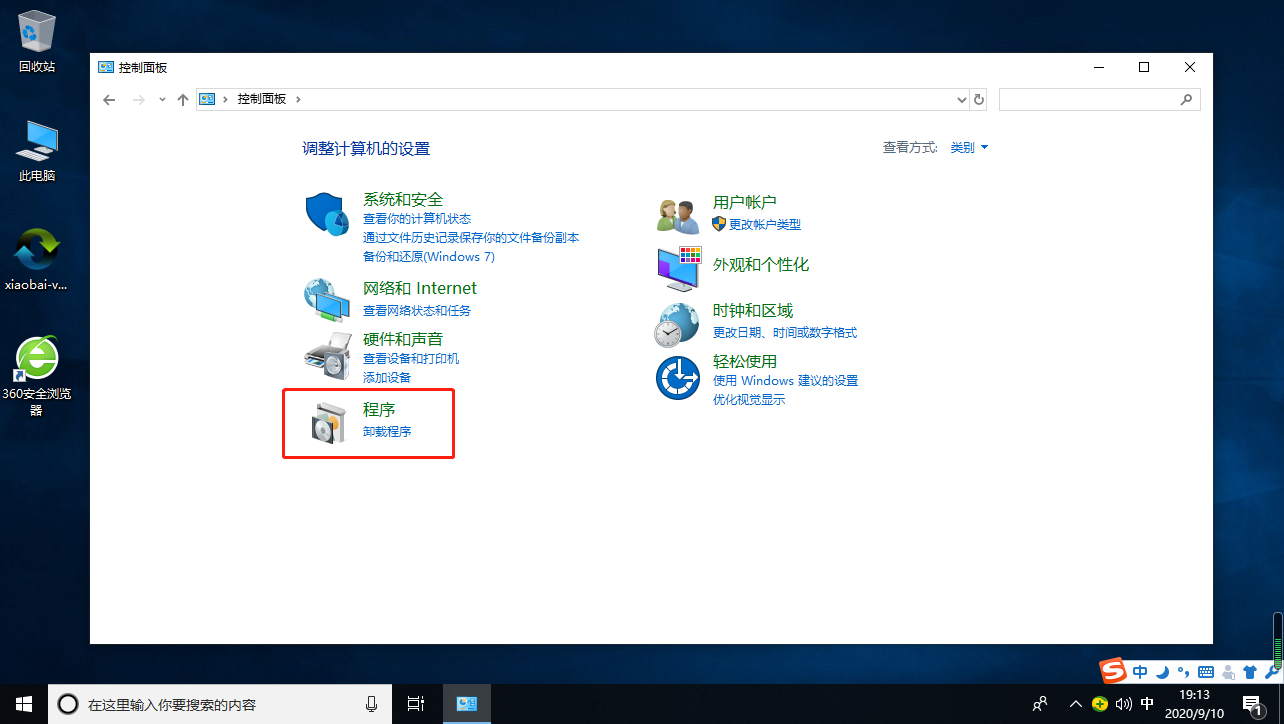This screenshot has width=1284, height=724.
Task: Open Sogou toolbox via the wrench icon
Action: (1270, 672)
